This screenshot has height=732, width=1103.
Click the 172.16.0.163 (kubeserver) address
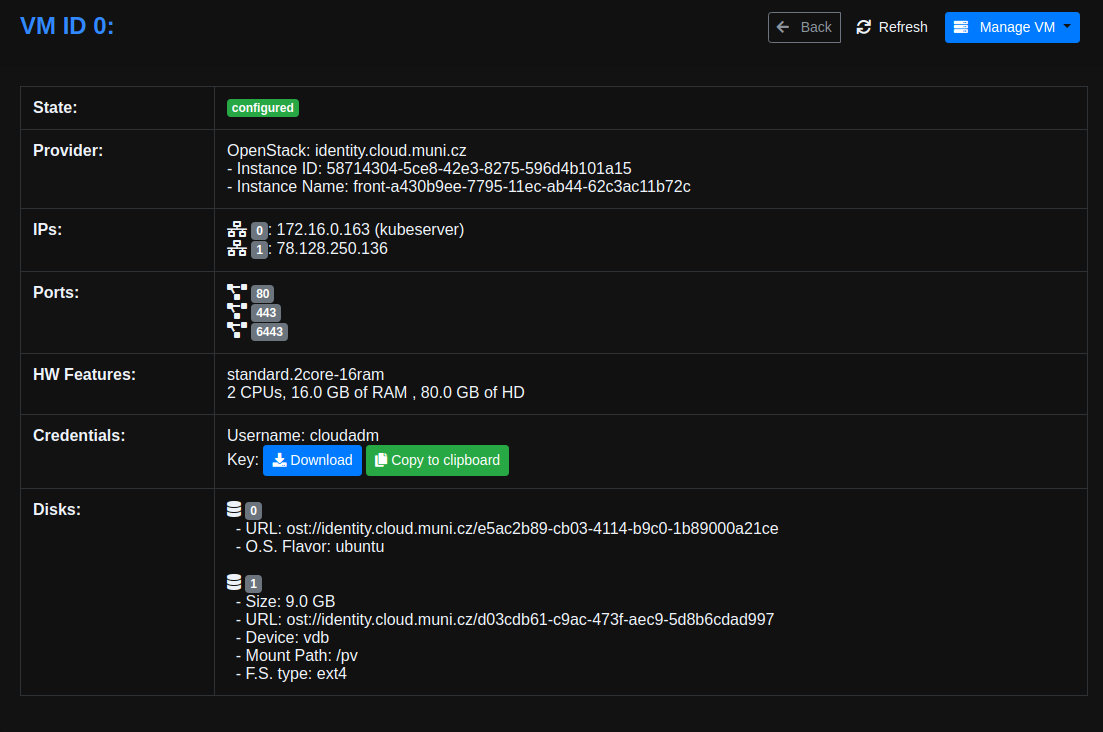tap(370, 230)
